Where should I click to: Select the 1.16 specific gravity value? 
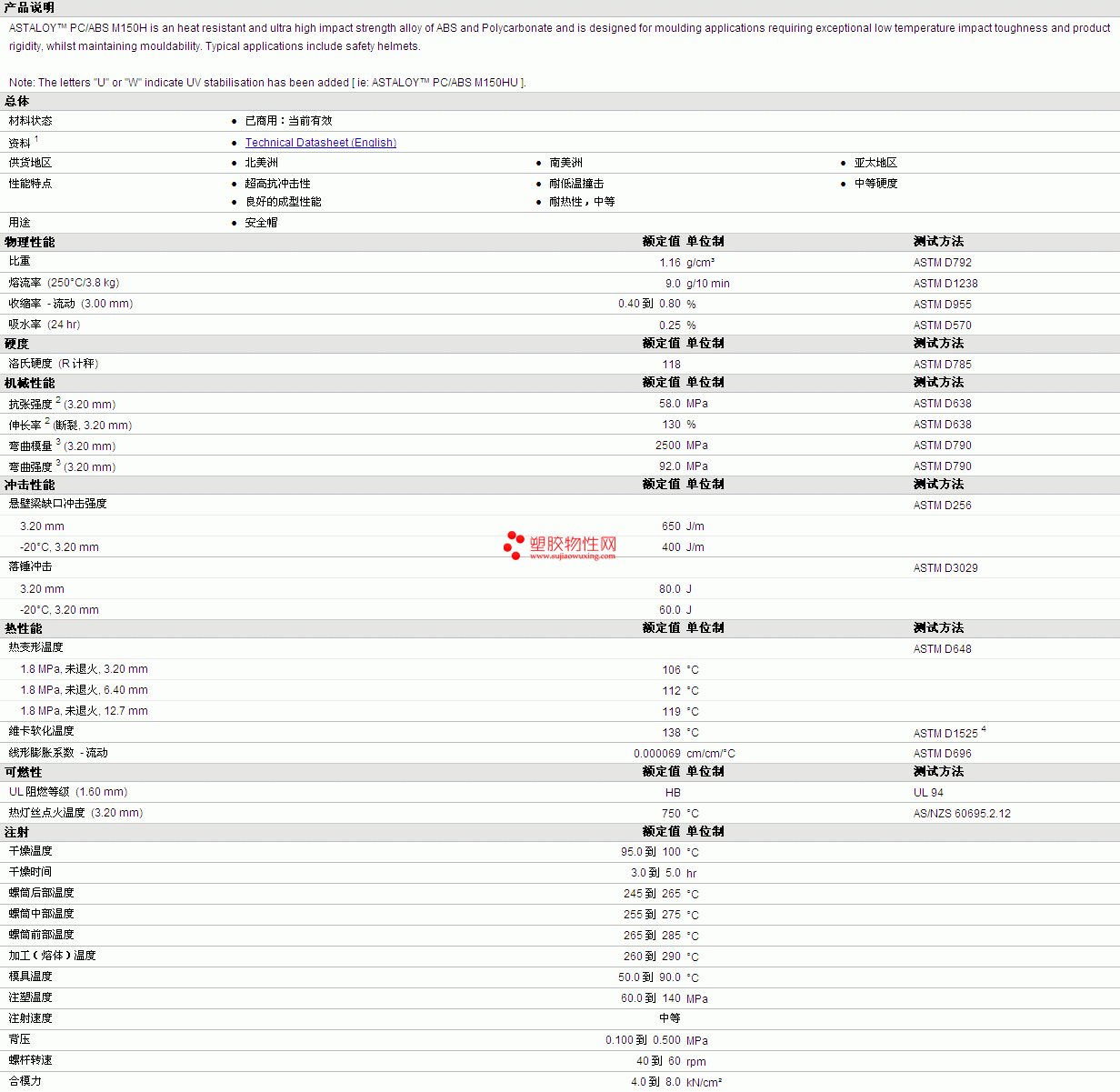670,263
